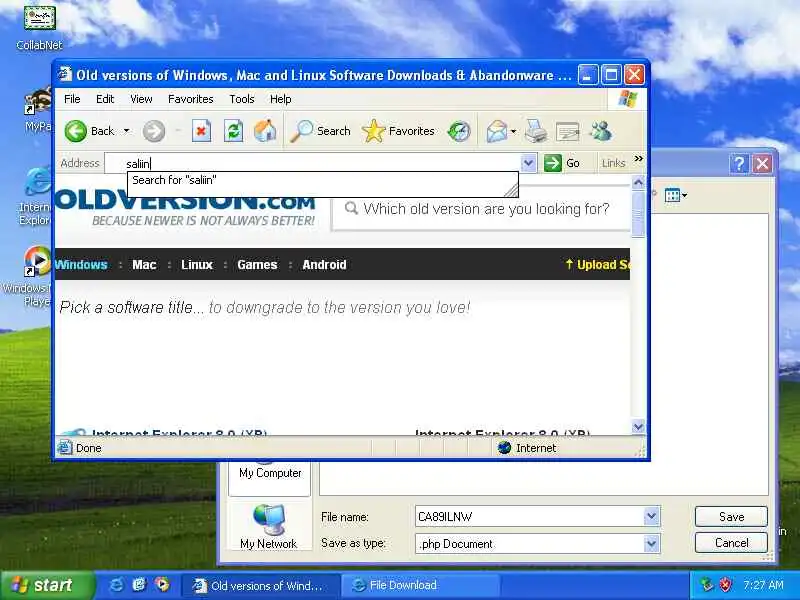Click Save in the save dialog
Viewport: 800px width, 600px height.
[x=731, y=517]
